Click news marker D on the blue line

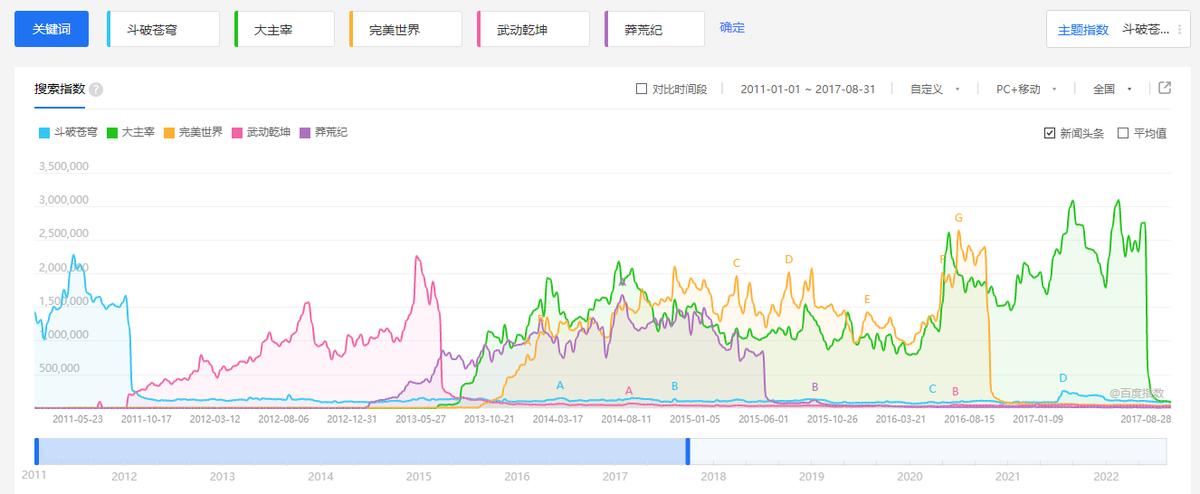[1063, 378]
